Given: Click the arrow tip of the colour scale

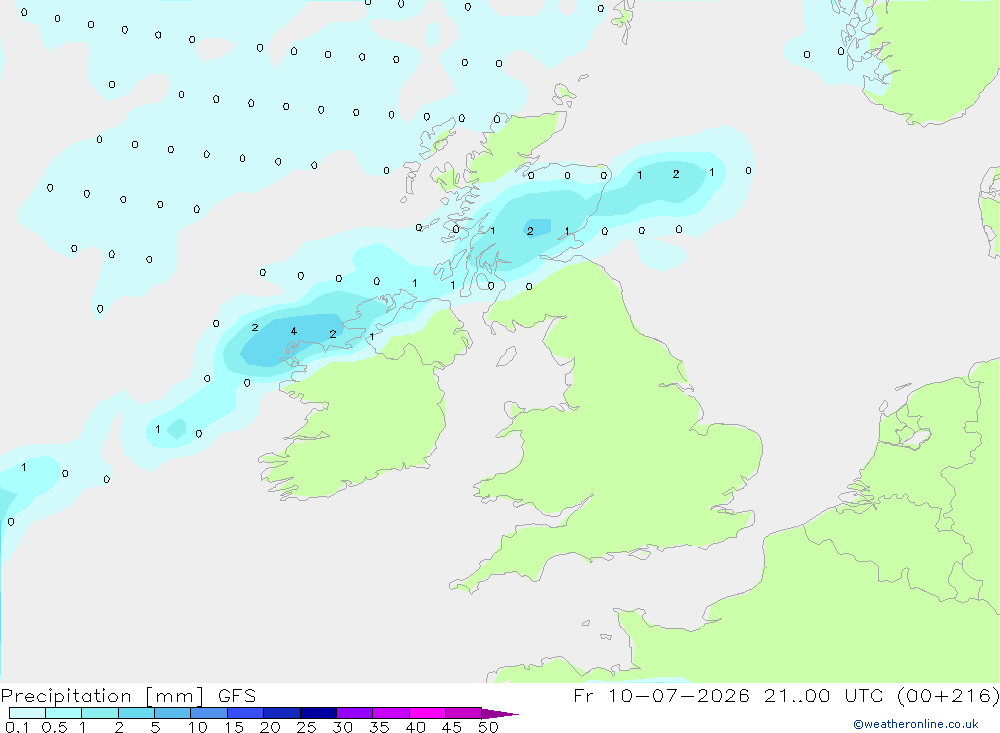Looking at the screenshot, I should (501, 714).
